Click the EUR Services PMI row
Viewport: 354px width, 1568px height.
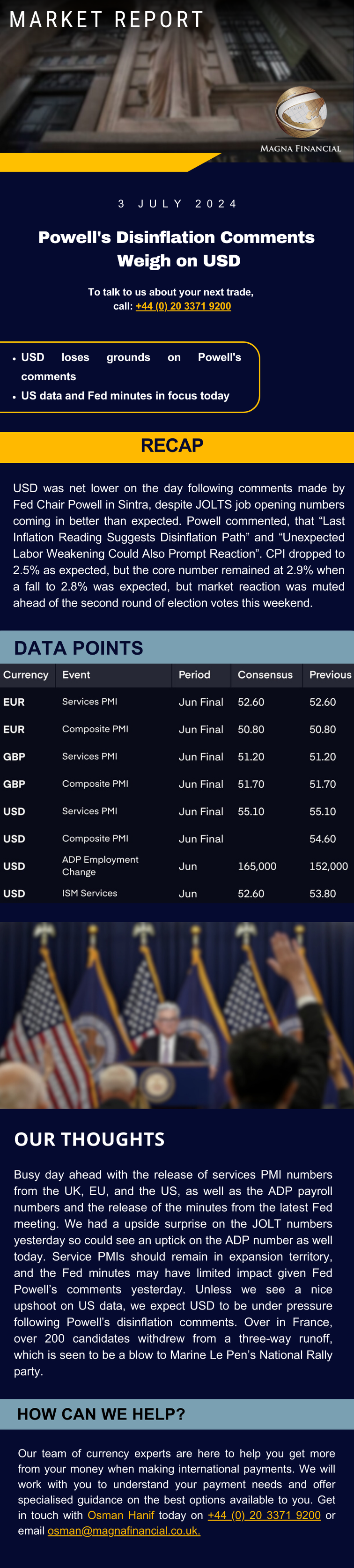[177, 702]
